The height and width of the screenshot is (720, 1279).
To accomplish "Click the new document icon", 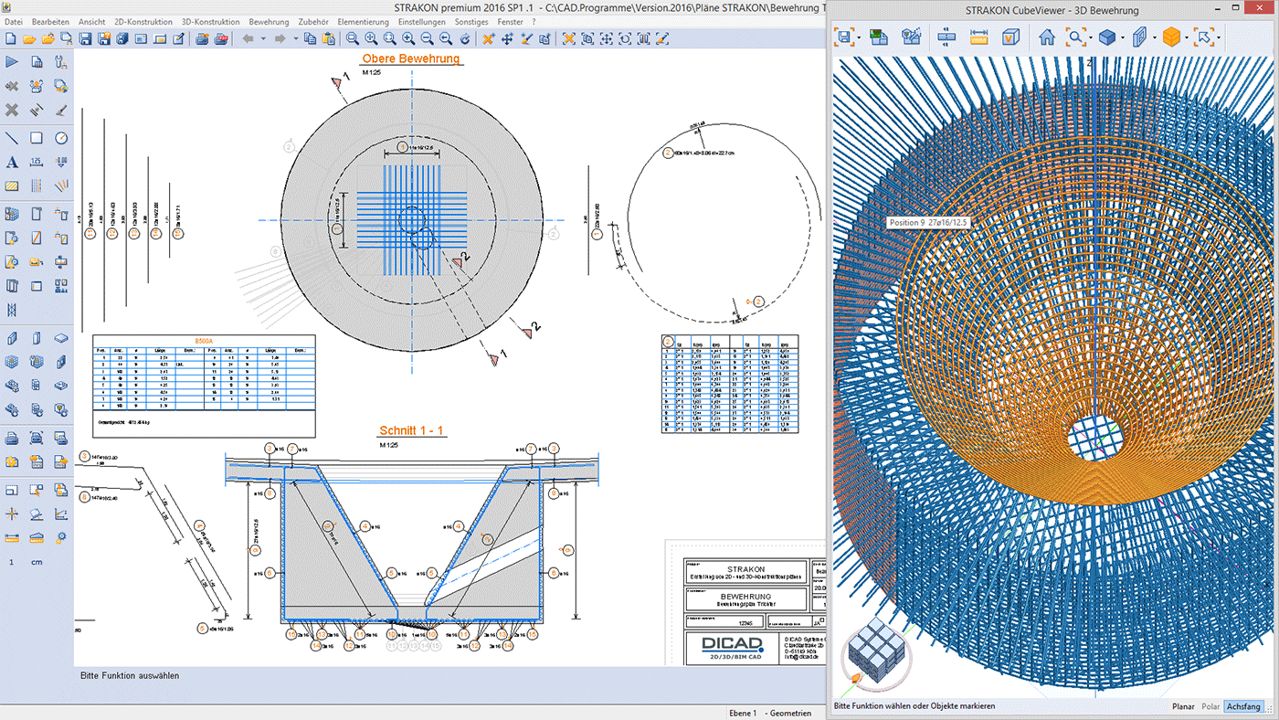I will (9, 39).
